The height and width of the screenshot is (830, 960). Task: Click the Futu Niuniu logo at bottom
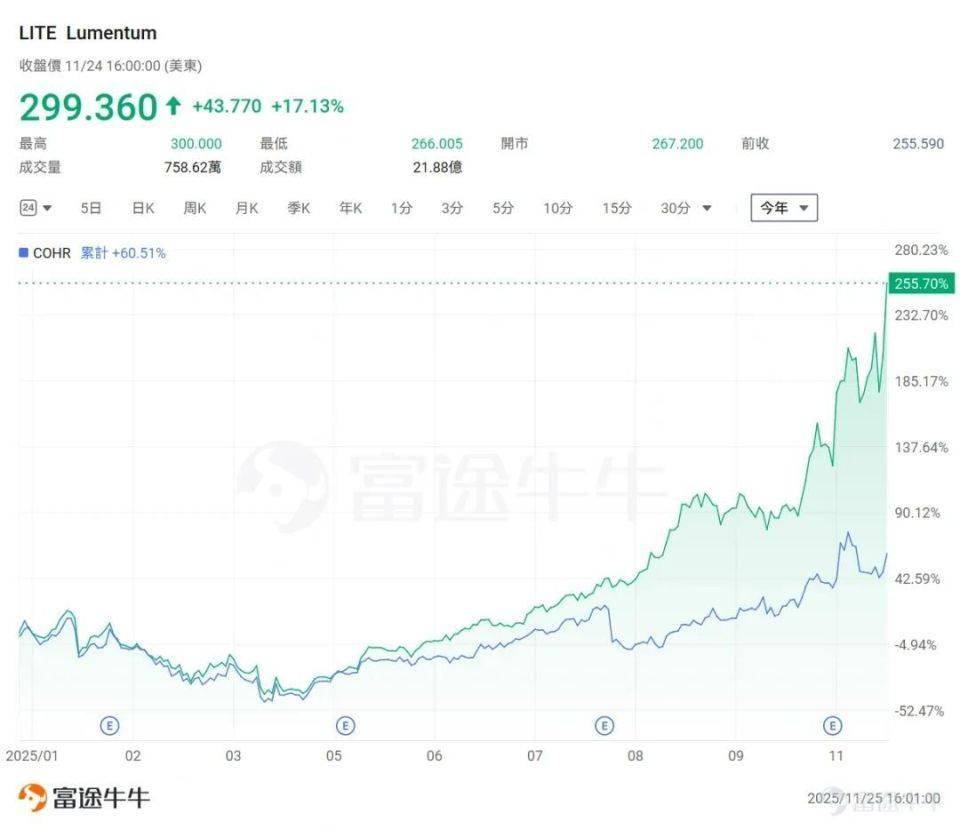(x=85, y=797)
